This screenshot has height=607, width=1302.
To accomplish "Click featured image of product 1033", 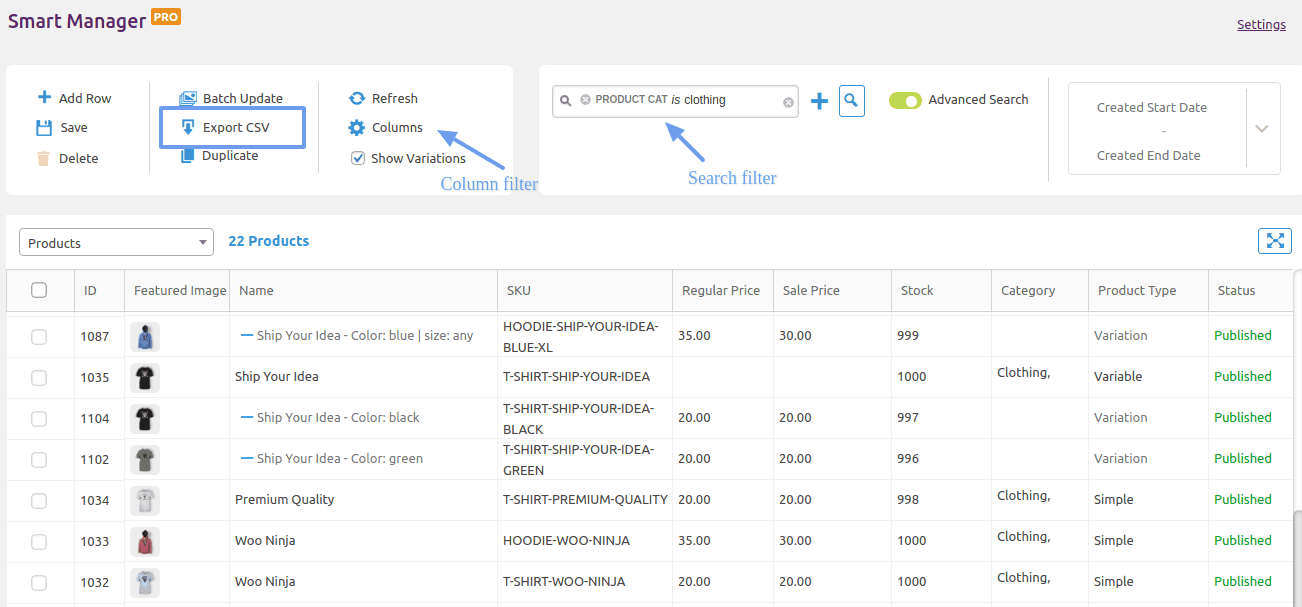I will click(145, 542).
